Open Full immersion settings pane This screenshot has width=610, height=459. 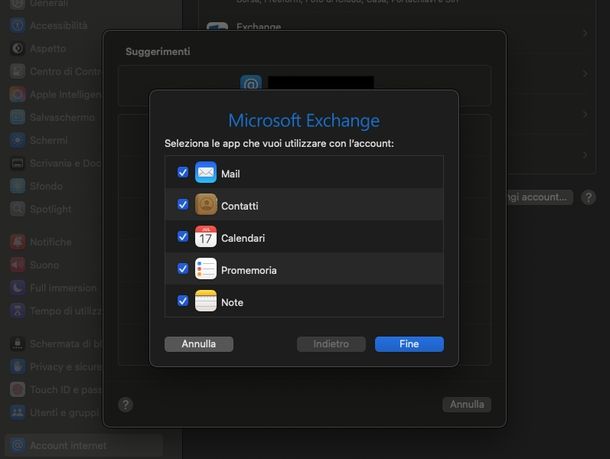click(62, 288)
